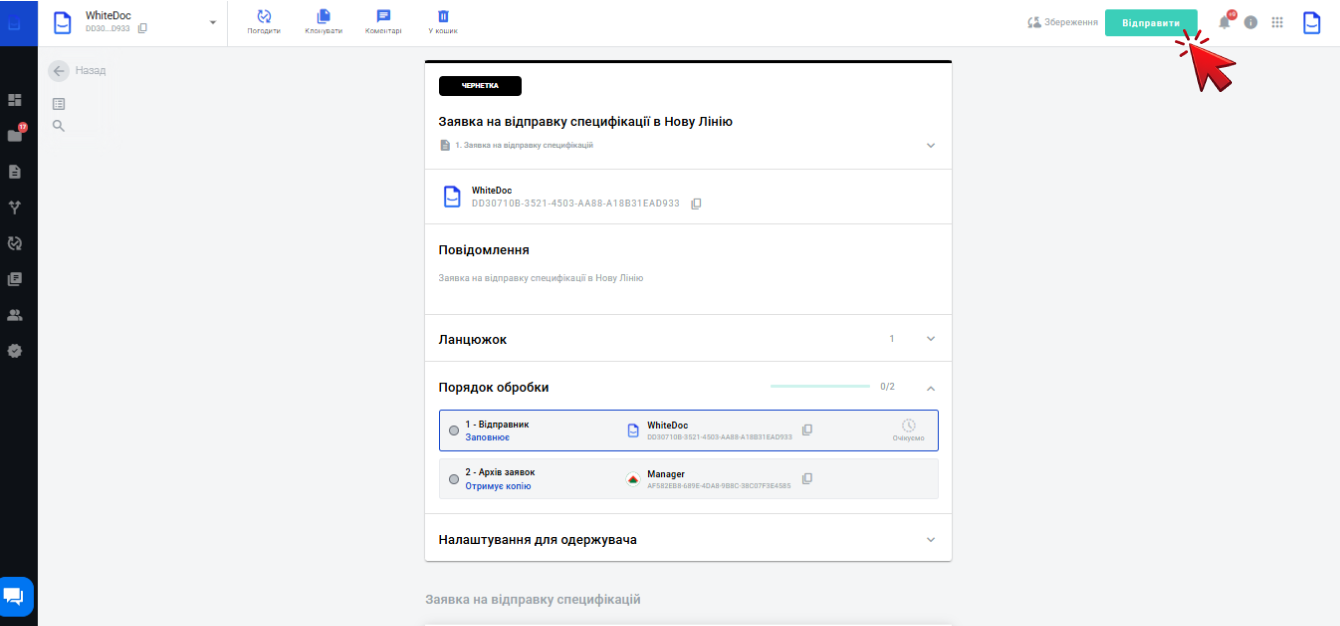Click the Заявка на відправку специфікацій heading below the card
Viewport: 1340px width, 626px height.
click(x=533, y=599)
